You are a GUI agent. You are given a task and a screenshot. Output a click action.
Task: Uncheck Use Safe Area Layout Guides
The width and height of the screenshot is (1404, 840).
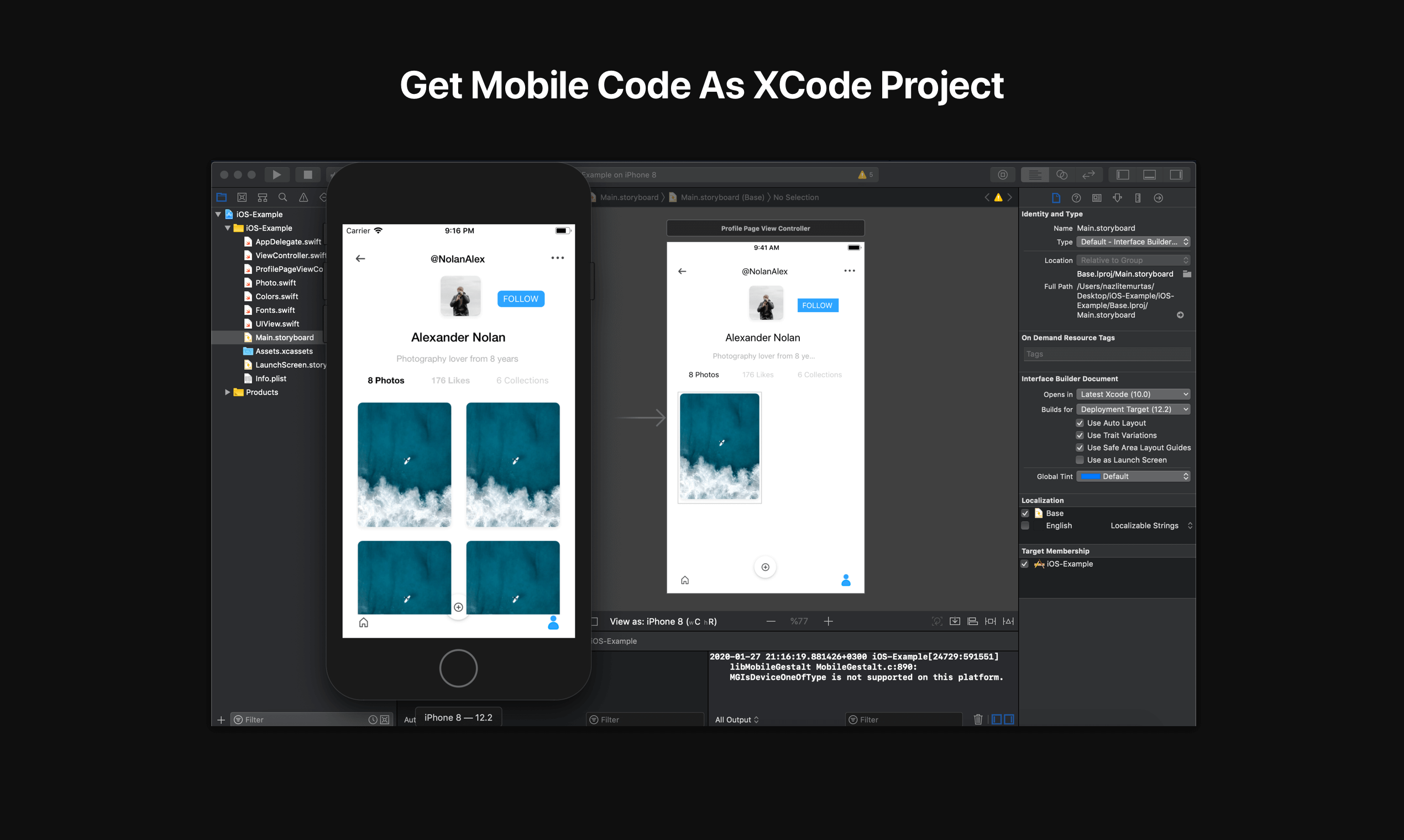(x=1080, y=448)
